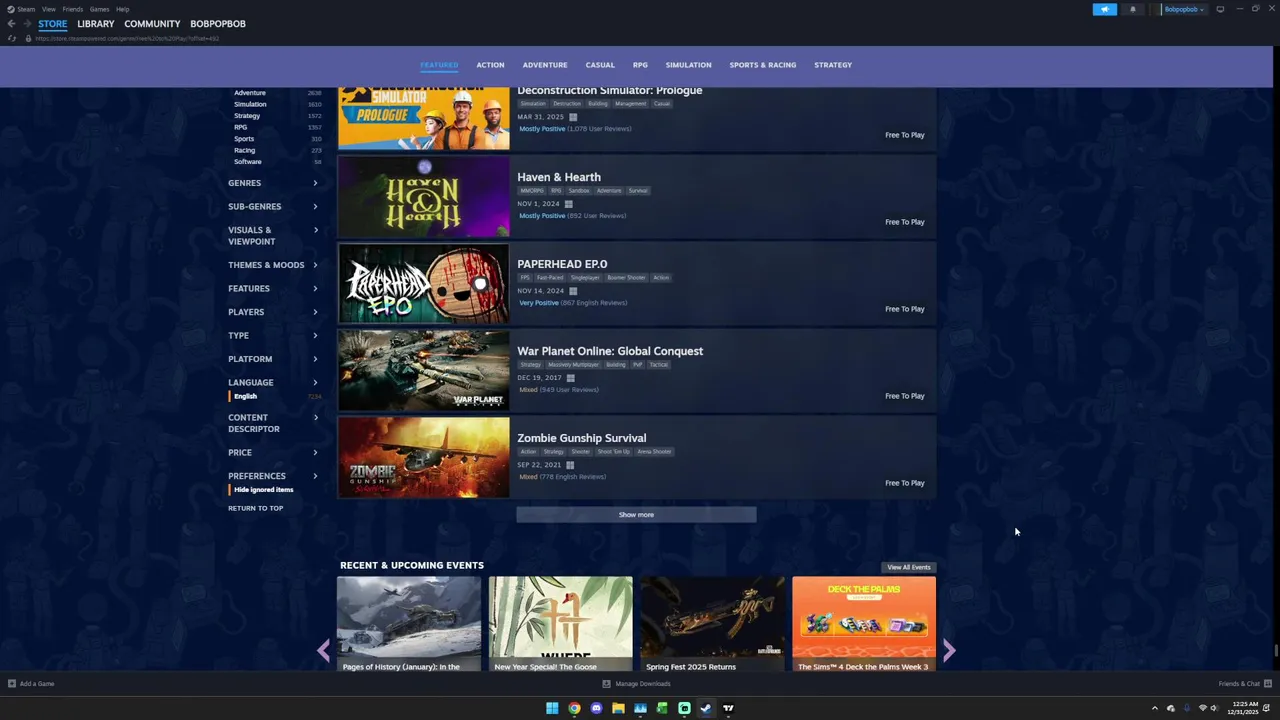Go to the Community section
The height and width of the screenshot is (720, 1280).
click(152, 24)
